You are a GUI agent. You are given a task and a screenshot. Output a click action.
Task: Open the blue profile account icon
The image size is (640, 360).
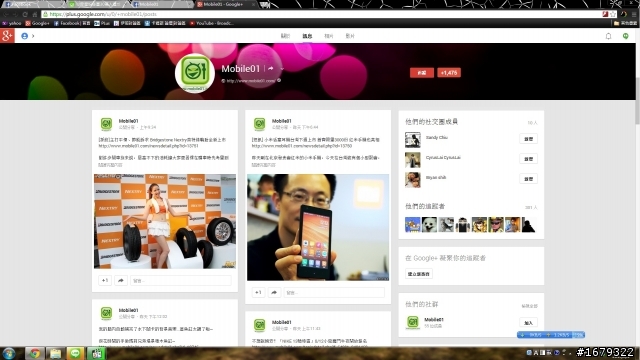click(x=24, y=36)
